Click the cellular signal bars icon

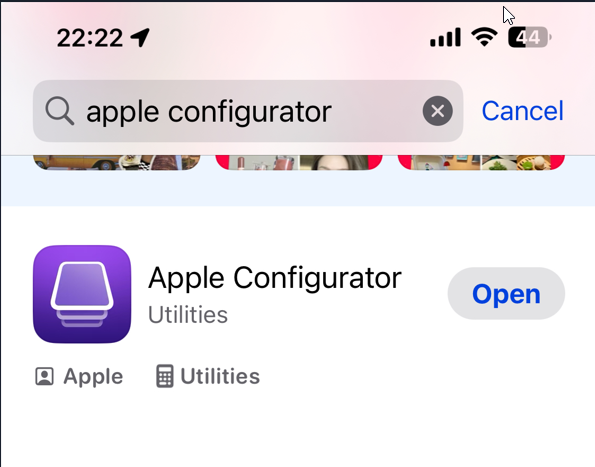coord(445,37)
